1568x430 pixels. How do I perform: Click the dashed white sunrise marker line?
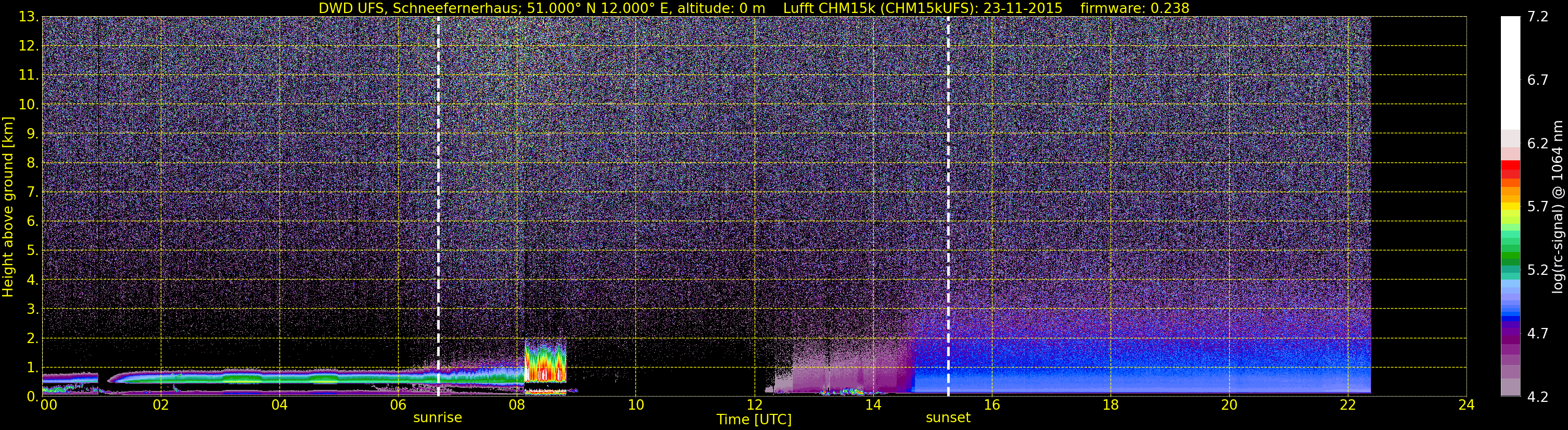(438, 207)
